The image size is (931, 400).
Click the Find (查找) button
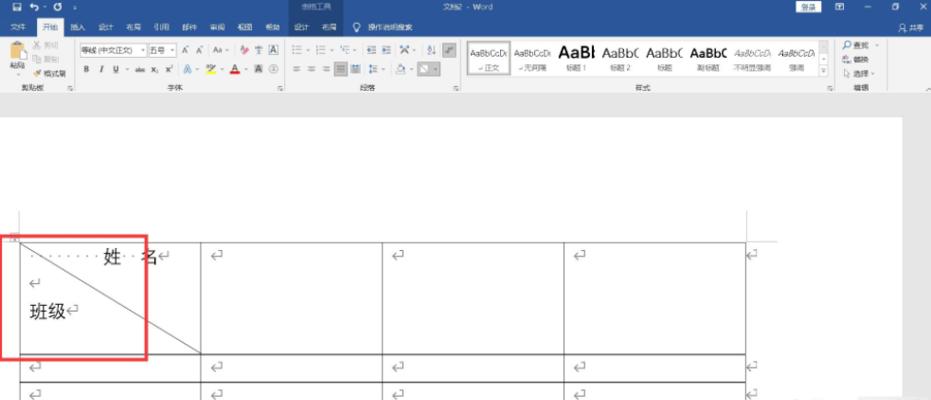pyautogui.click(x=856, y=45)
